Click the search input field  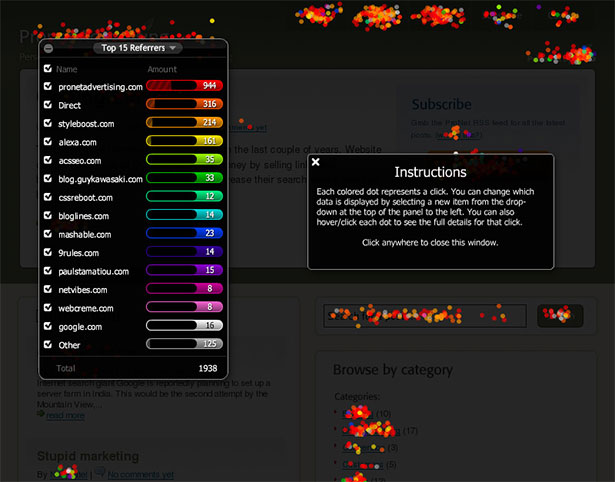click(x=425, y=316)
